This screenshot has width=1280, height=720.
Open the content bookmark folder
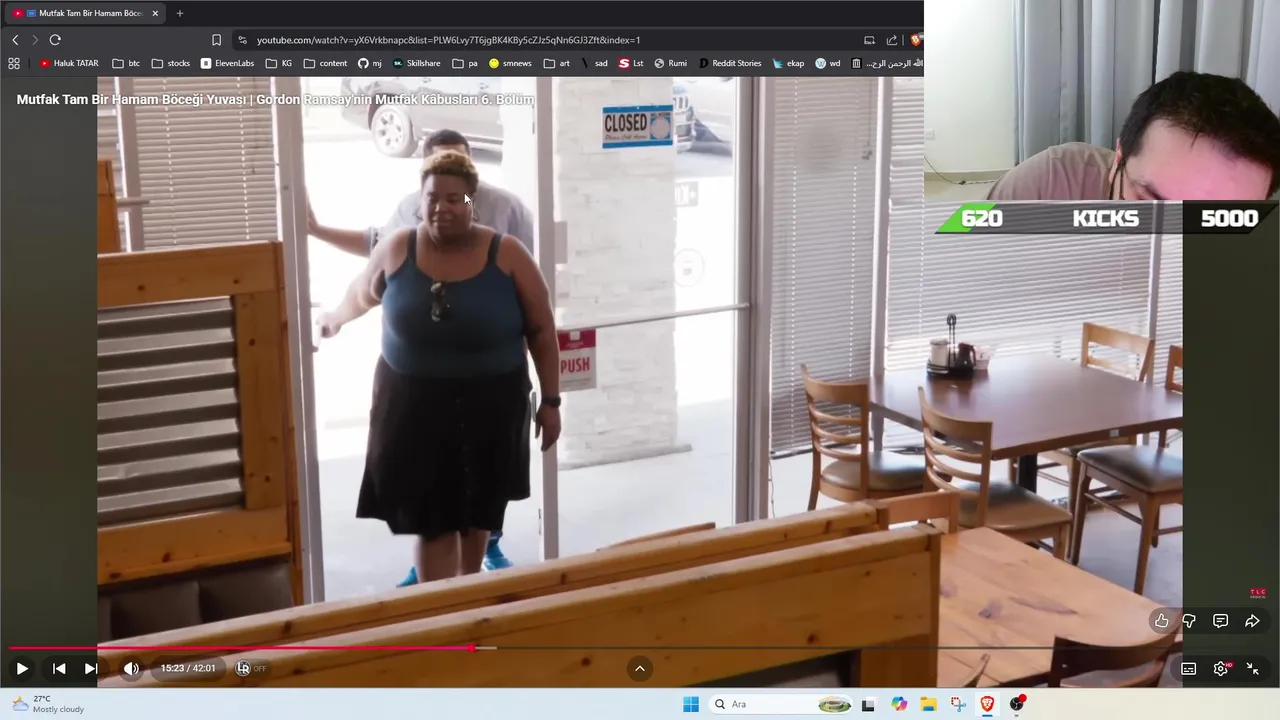point(325,63)
